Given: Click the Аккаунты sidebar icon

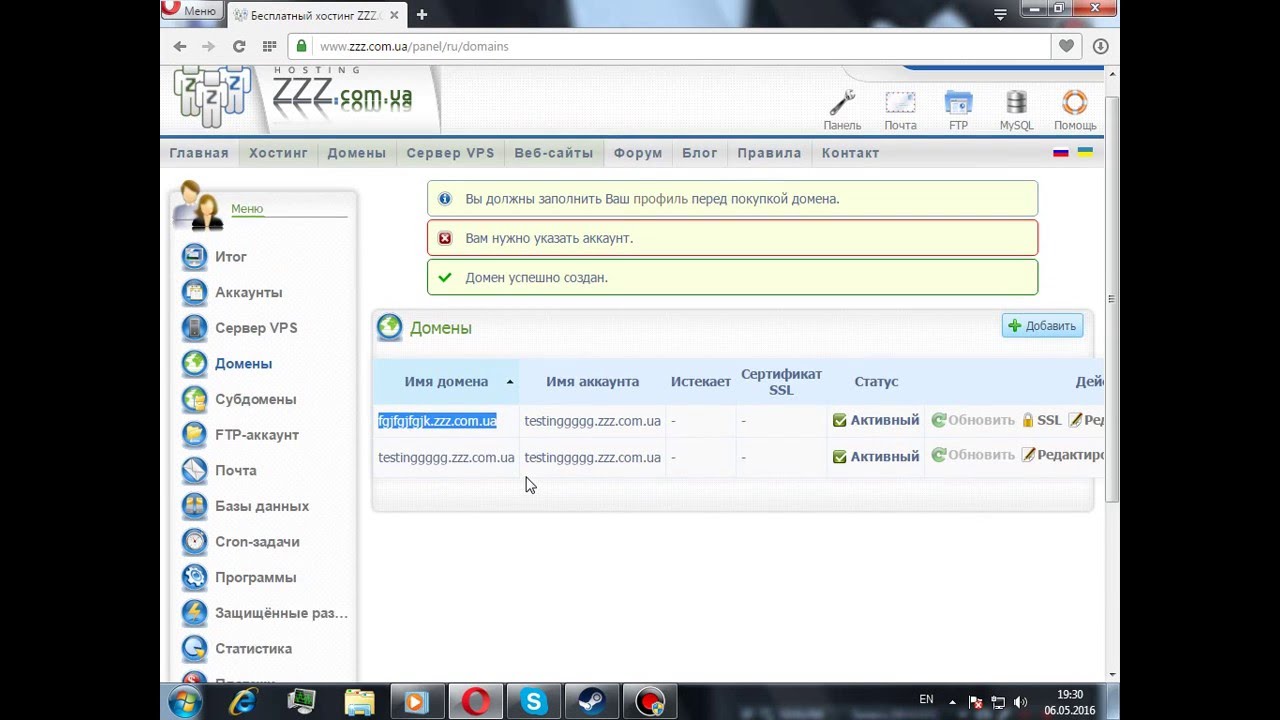Looking at the screenshot, I should point(194,292).
